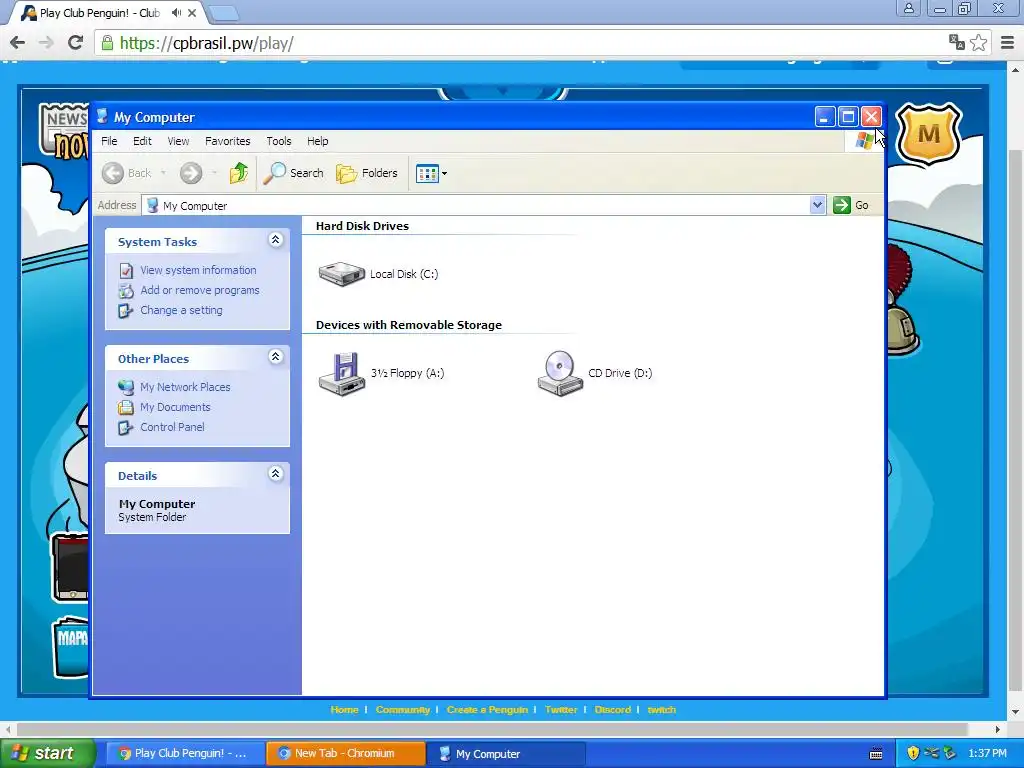Open the Favorites menu

227,141
